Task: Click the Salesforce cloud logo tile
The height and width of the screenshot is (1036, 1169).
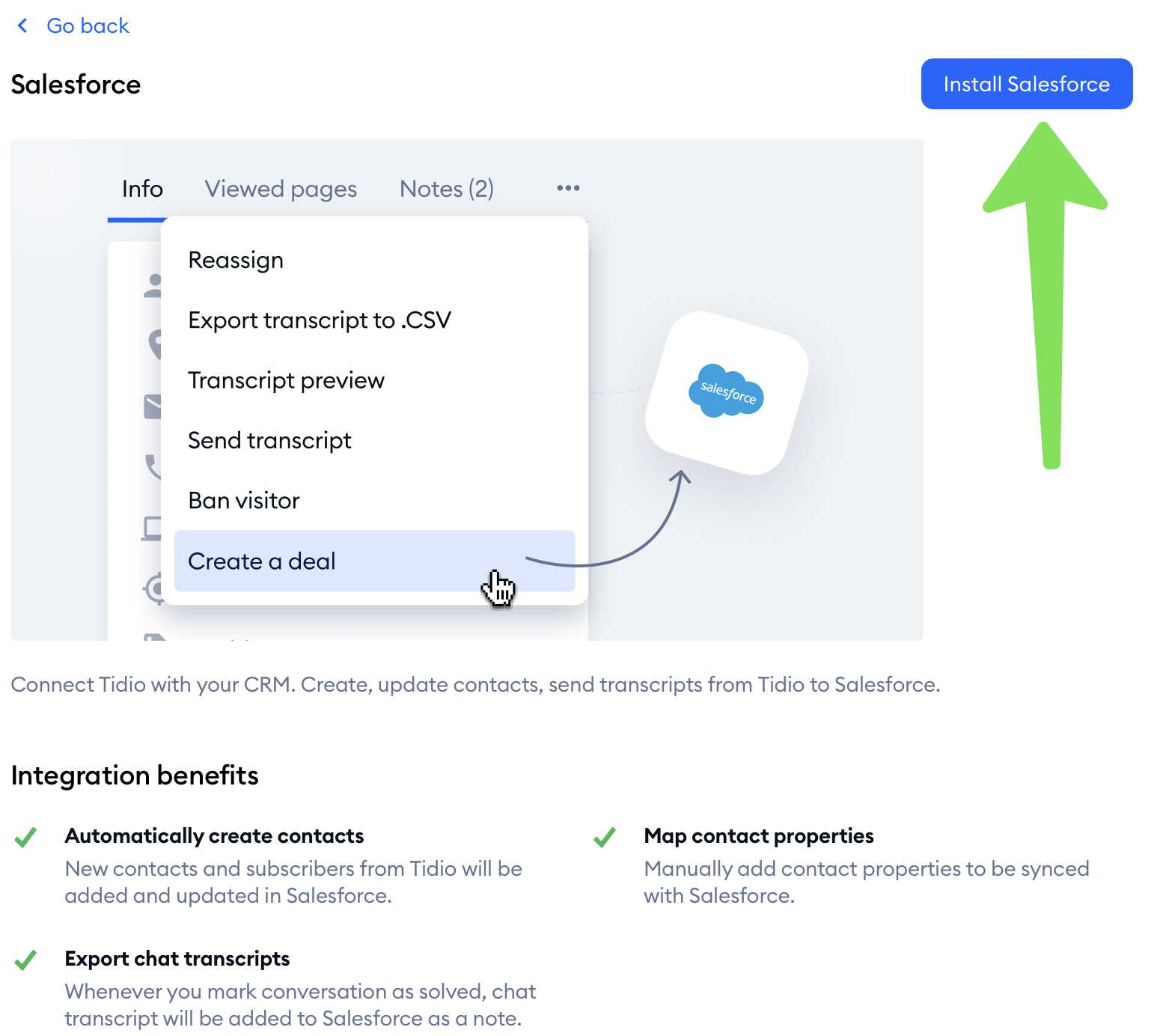Action: tap(727, 393)
